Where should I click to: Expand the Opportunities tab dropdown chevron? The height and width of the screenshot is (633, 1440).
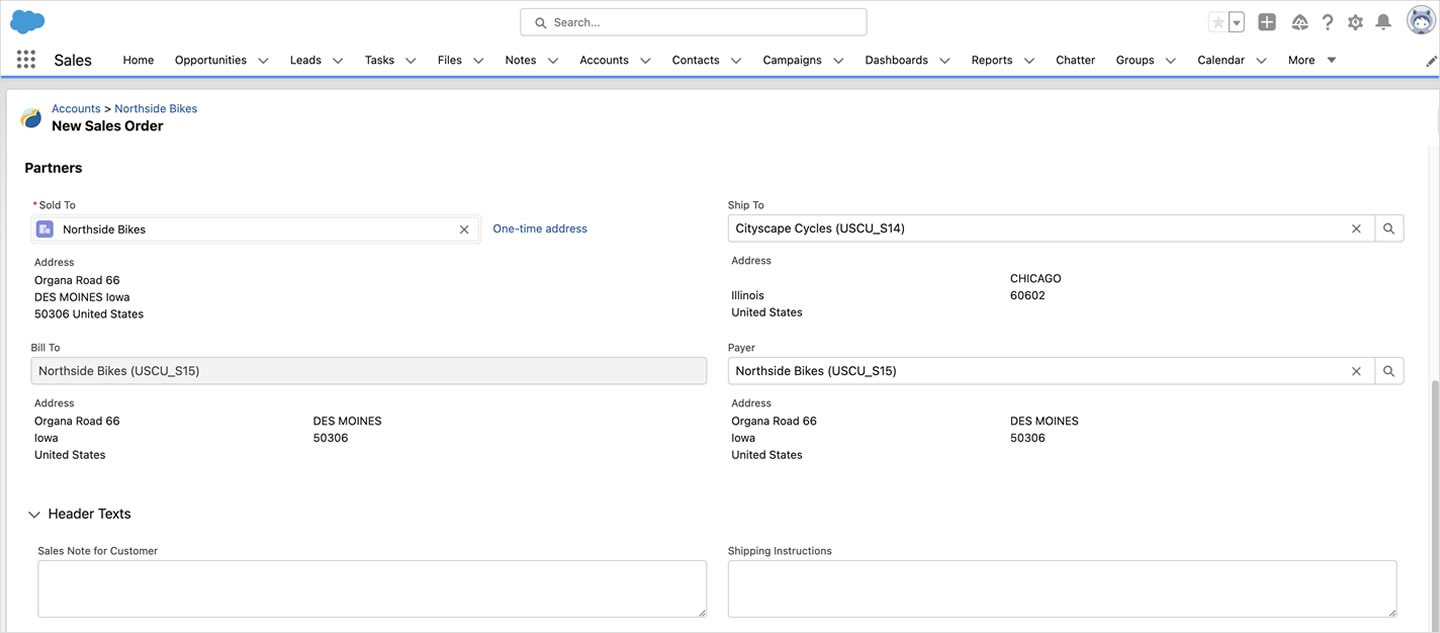[263, 61]
